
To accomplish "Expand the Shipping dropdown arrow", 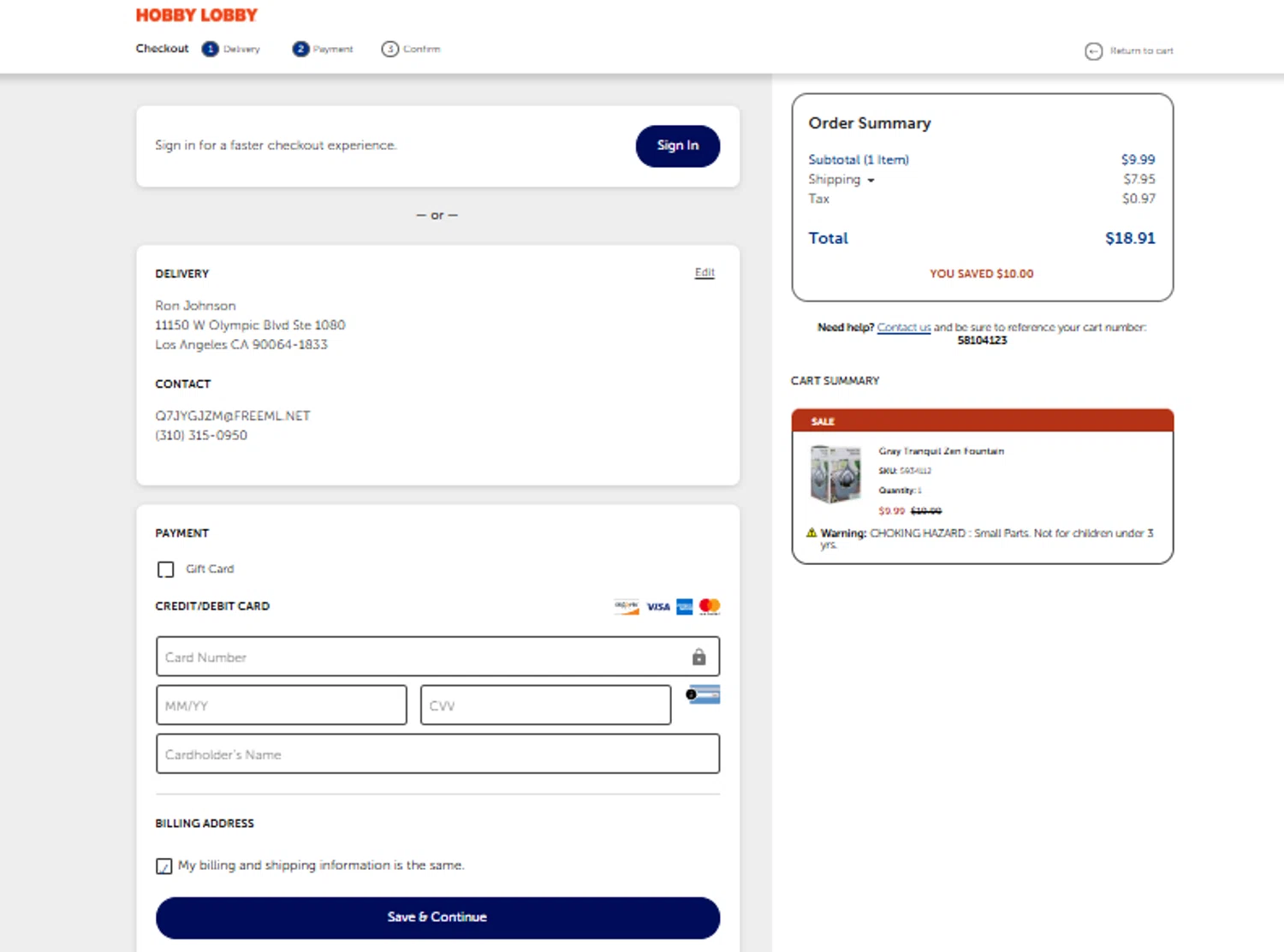I will point(871,181).
